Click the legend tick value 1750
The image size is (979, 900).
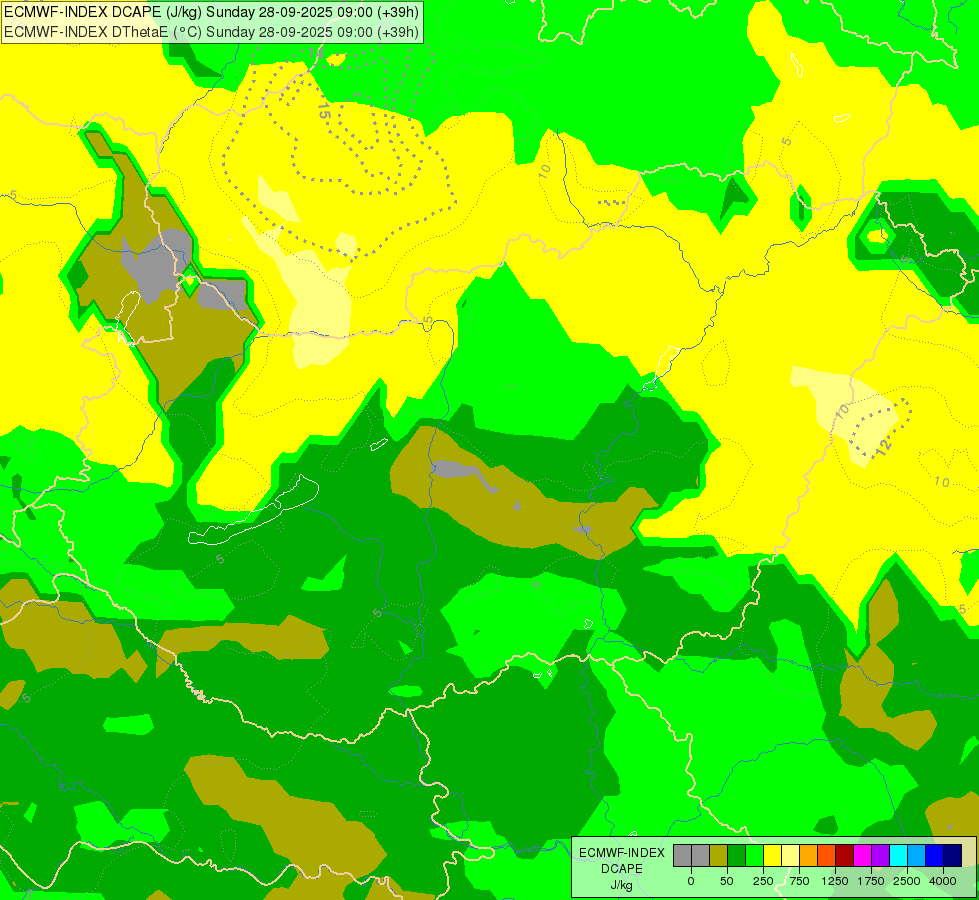click(x=871, y=881)
